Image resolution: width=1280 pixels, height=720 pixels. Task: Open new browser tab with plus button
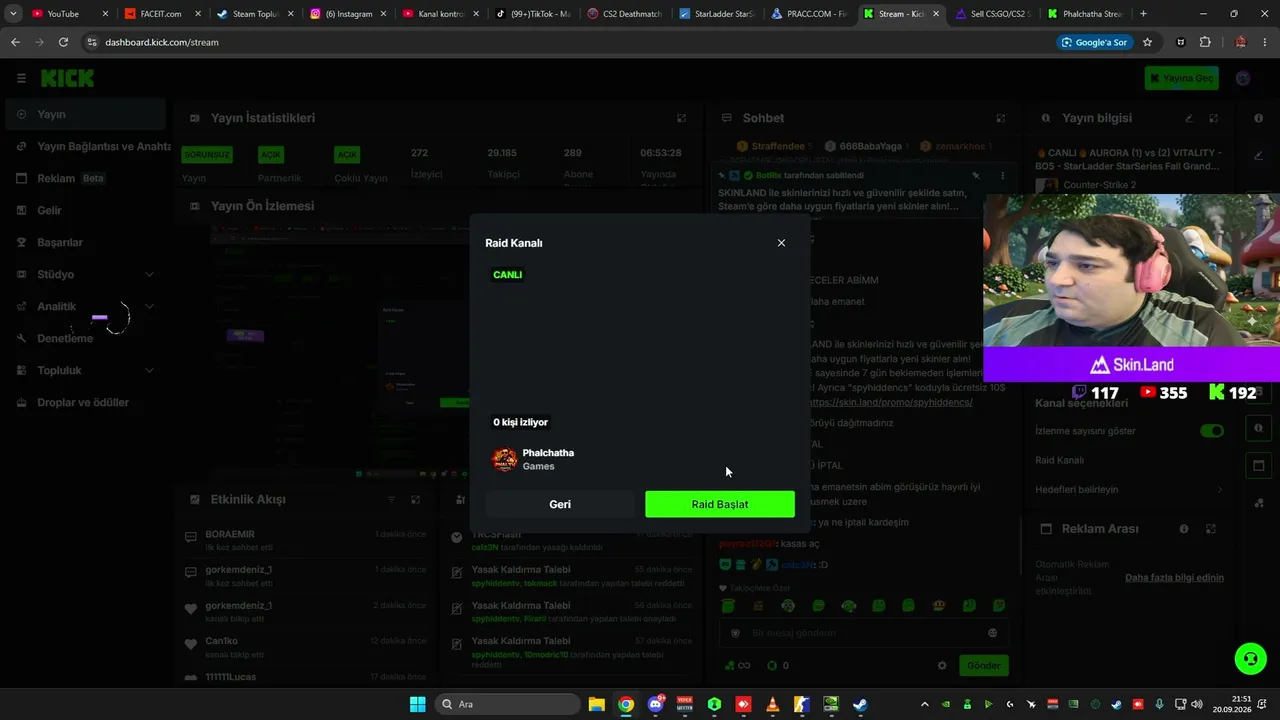click(1143, 14)
